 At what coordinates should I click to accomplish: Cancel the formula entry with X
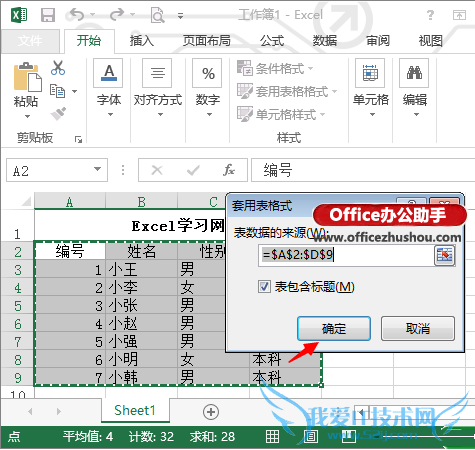157,170
